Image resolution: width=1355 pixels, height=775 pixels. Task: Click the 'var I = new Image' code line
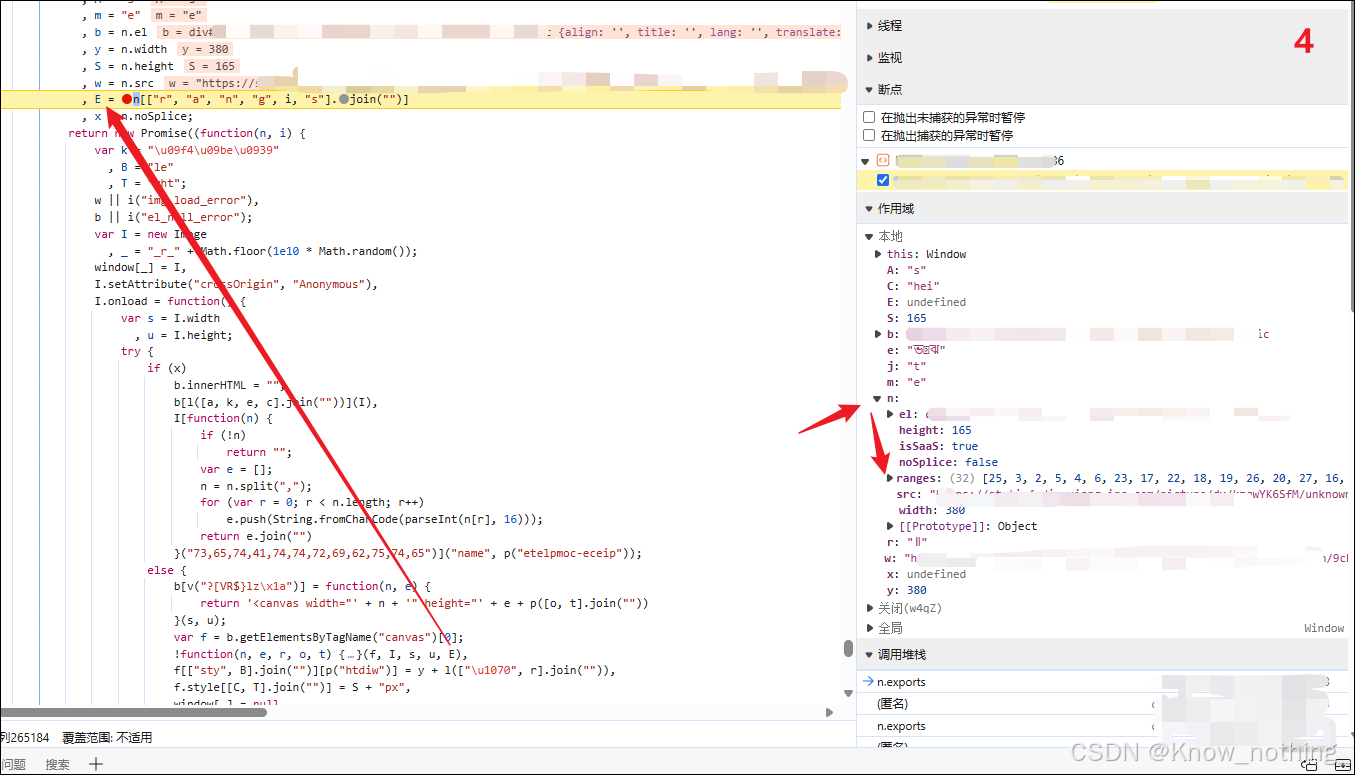[151, 234]
